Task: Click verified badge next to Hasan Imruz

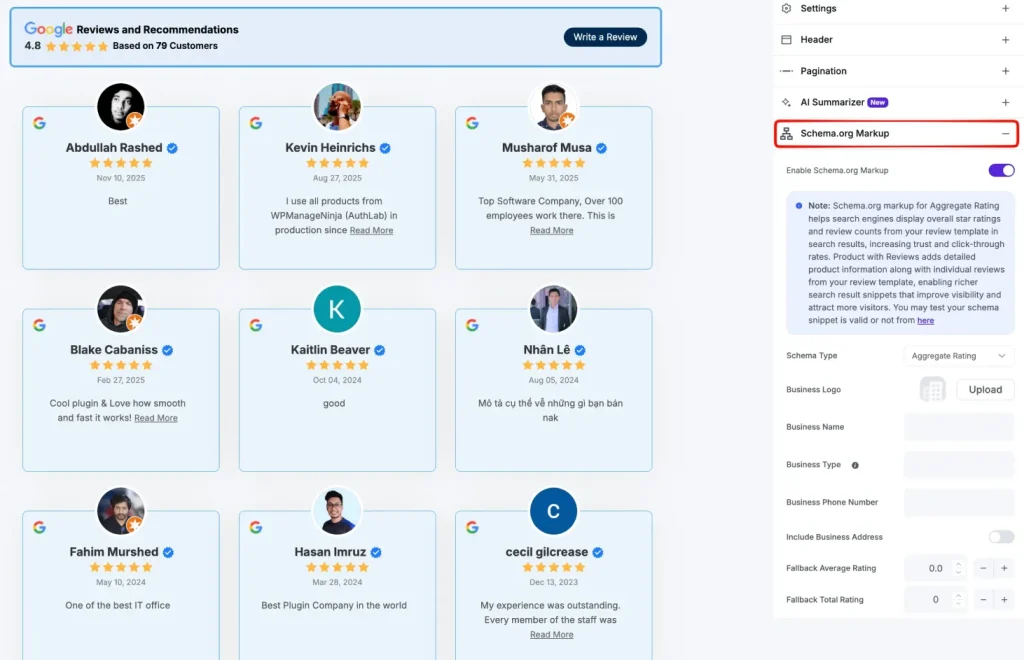Action: click(x=376, y=552)
